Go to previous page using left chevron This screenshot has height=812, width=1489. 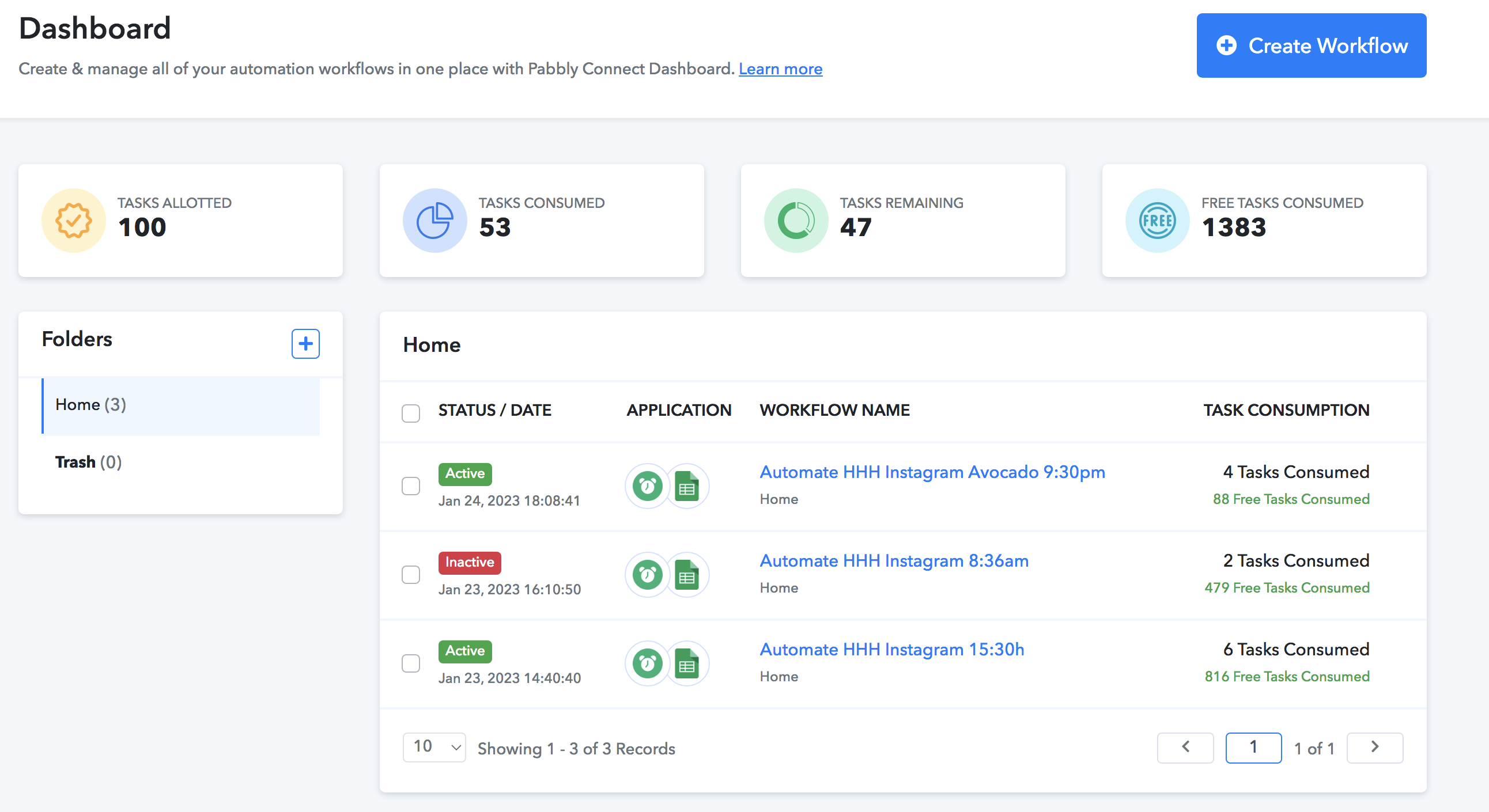tap(1185, 748)
